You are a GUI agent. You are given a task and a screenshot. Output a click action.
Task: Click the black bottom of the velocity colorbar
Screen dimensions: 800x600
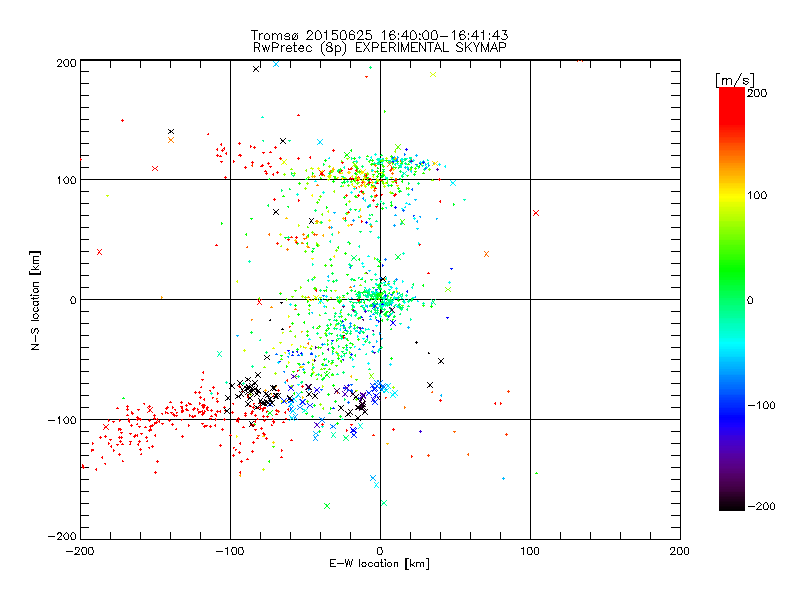pos(732,502)
